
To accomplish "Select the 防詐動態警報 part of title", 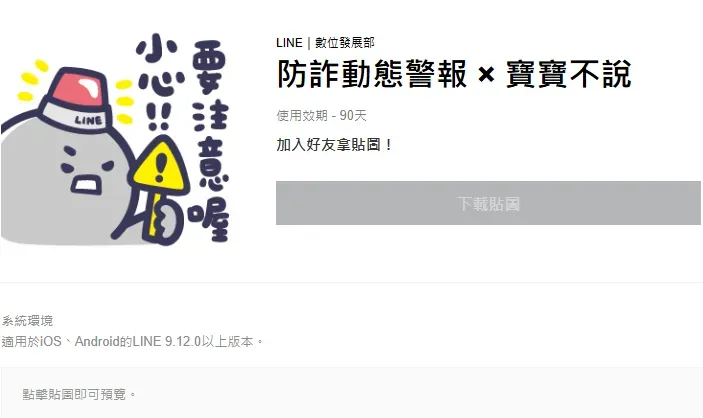I will pyautogui.click(x=372, y=74).
